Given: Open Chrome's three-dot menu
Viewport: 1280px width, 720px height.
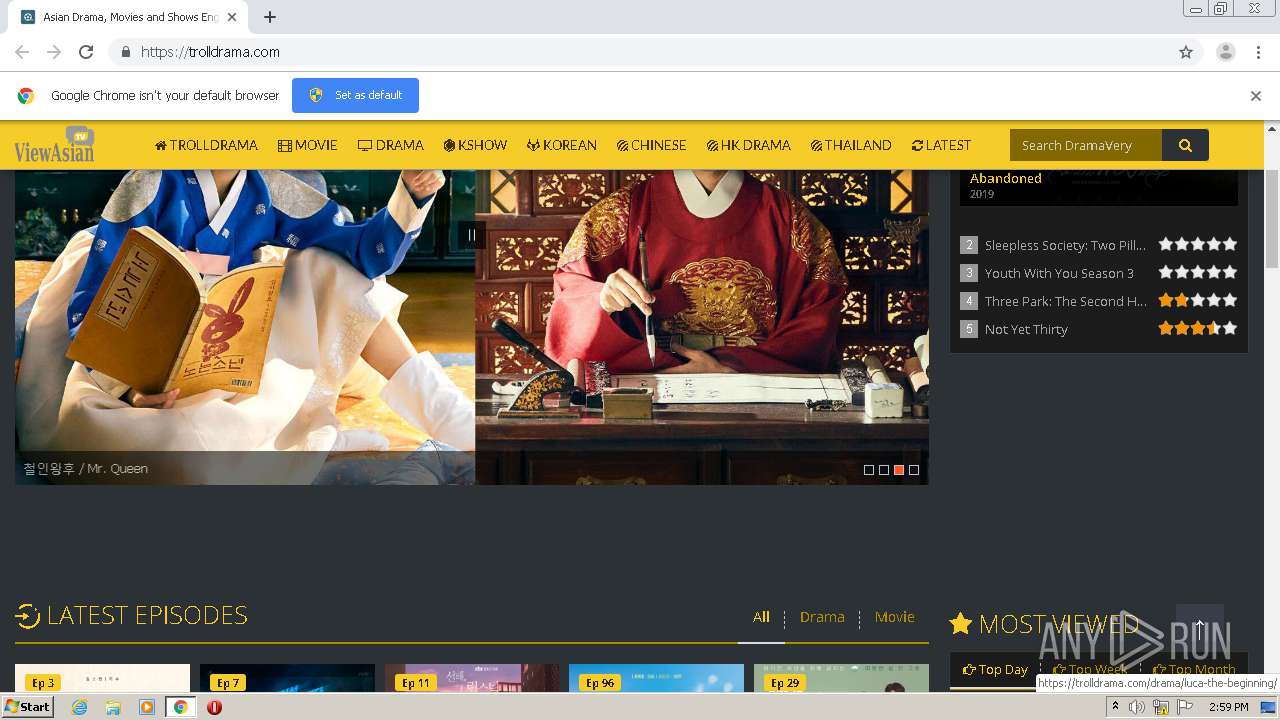Looking at the screenshot, I should 1258,52.
